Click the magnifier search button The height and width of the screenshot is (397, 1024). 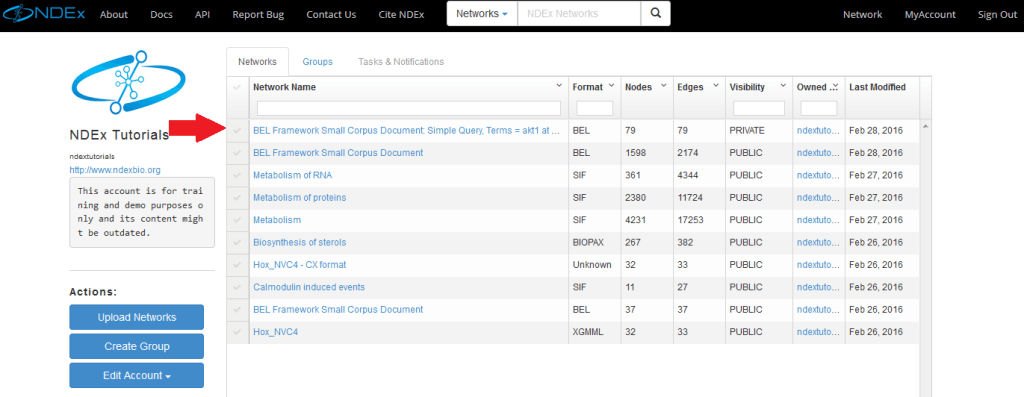click(656, 14)
